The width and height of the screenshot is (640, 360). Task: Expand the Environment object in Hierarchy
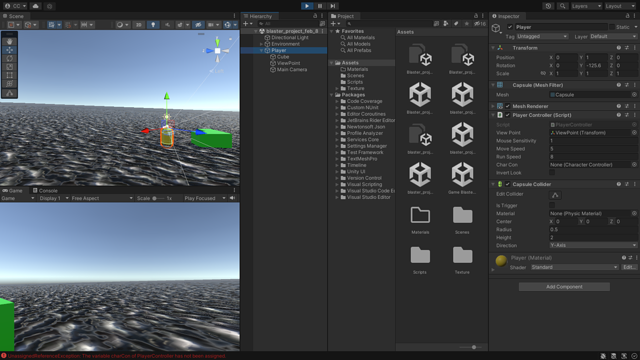261,44
